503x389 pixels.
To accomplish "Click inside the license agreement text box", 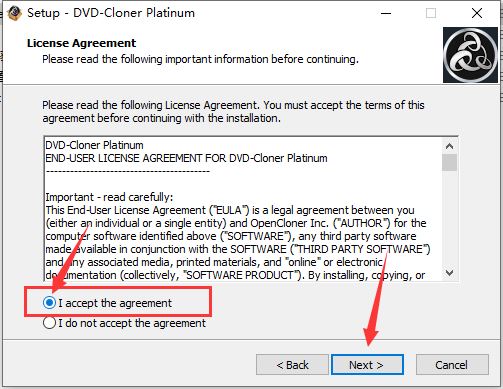I will coord(243,209).
